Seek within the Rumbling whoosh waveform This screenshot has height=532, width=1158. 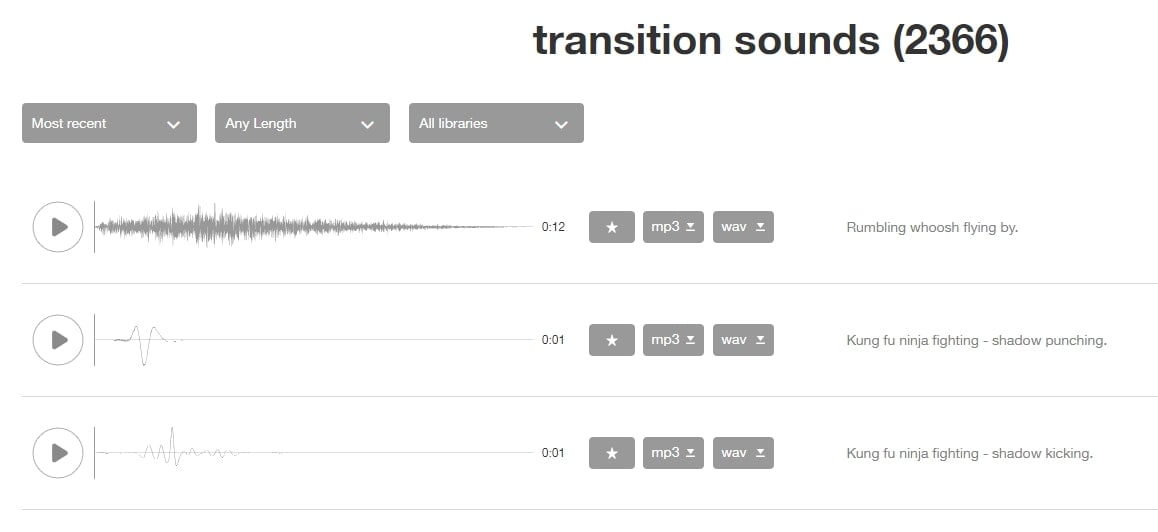[x=314, y=227]
